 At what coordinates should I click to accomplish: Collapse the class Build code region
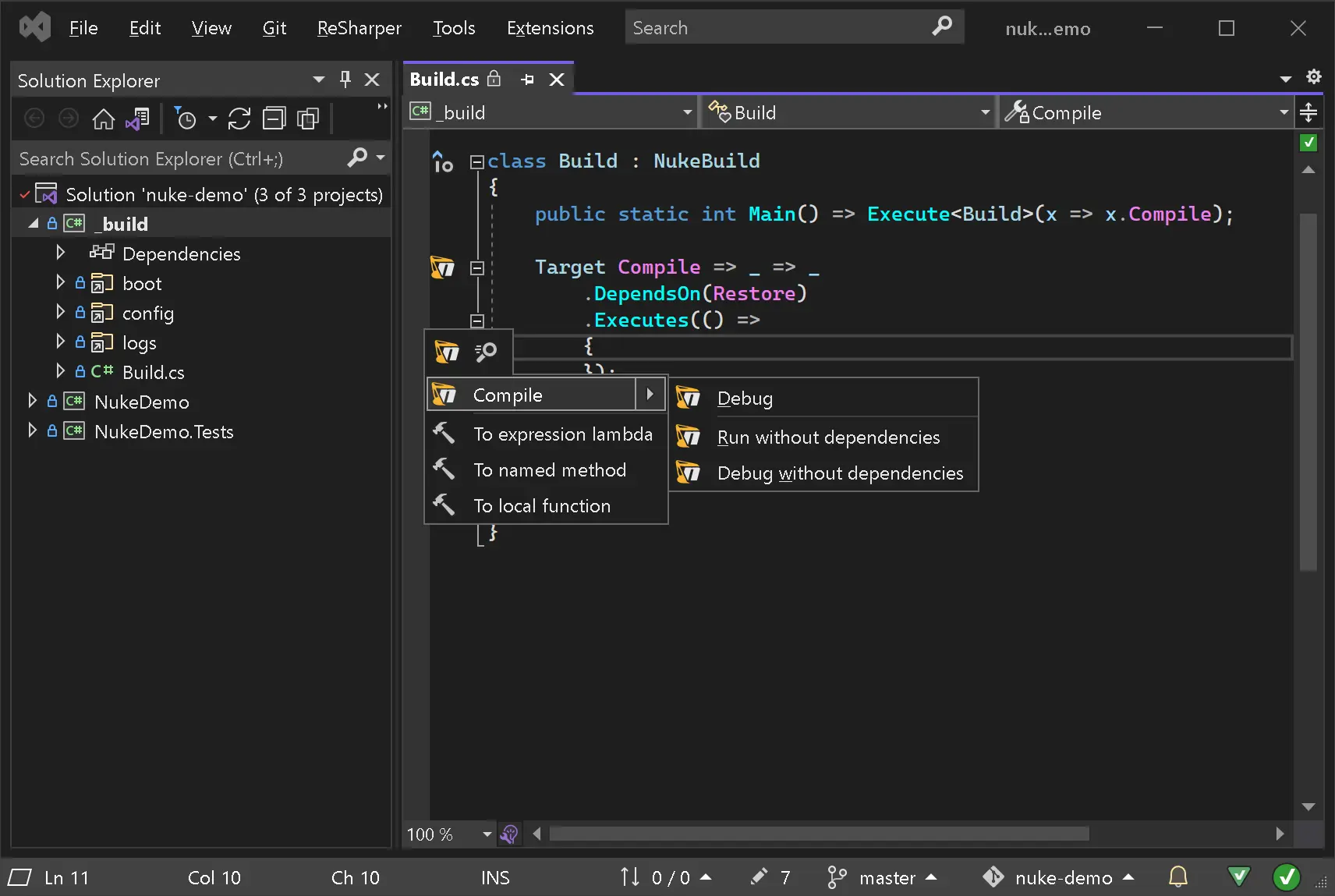point(477,162)
